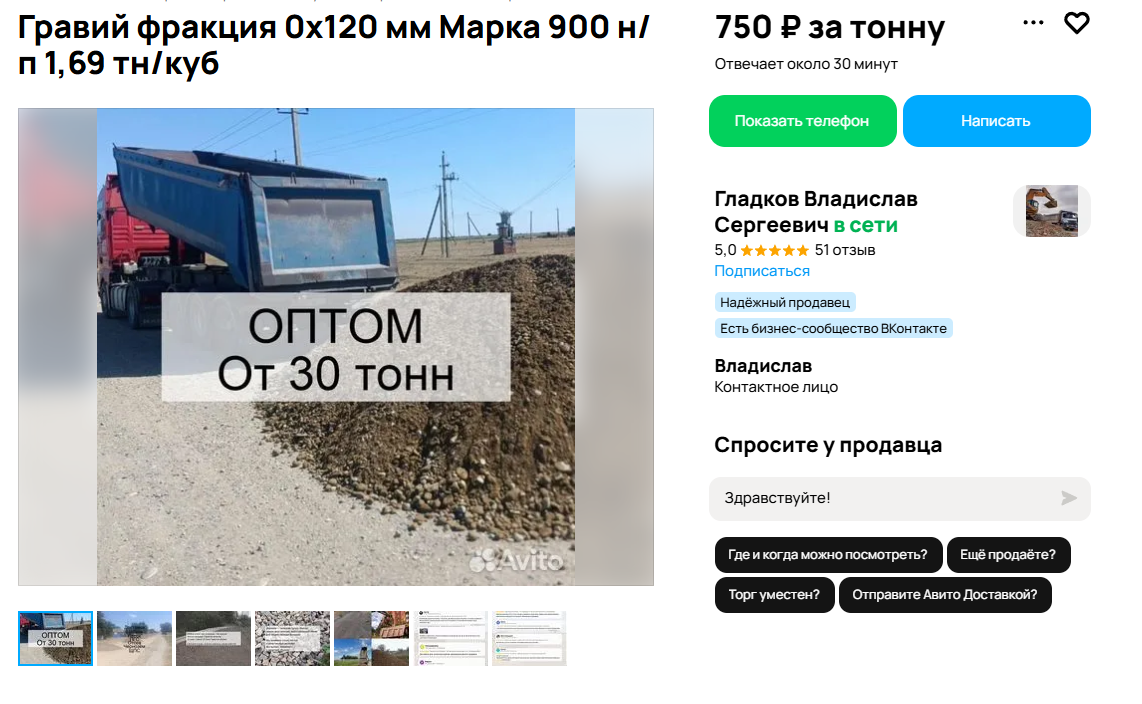Send message with the arrow icon

pyautogui.click(x=1068, y=498)
